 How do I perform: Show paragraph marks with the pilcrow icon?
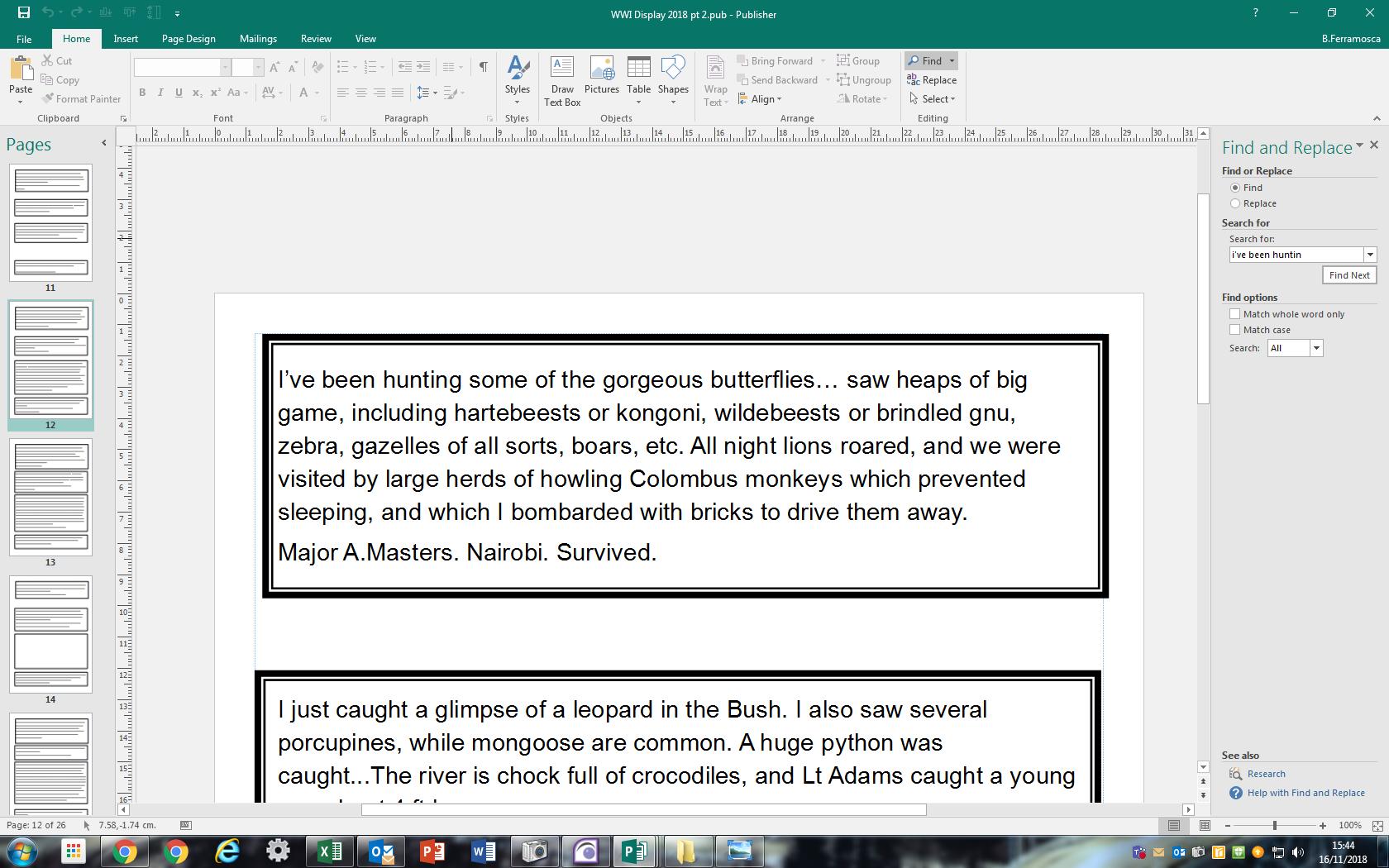(x=483, y=67)
